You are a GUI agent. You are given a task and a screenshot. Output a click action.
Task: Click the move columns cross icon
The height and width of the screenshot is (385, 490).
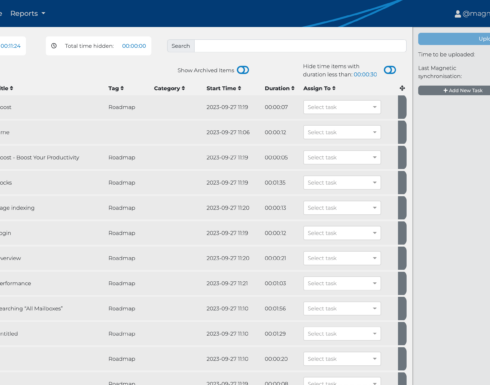(x=402, y=88)
